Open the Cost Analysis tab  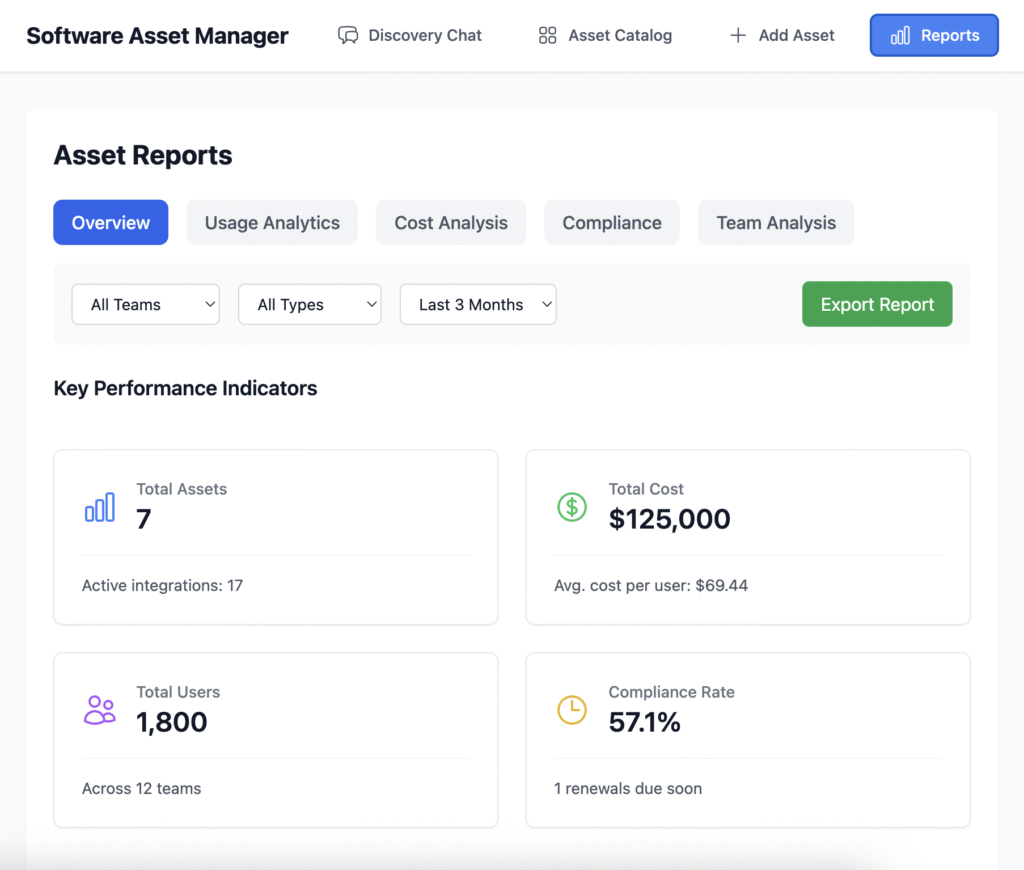451,223
